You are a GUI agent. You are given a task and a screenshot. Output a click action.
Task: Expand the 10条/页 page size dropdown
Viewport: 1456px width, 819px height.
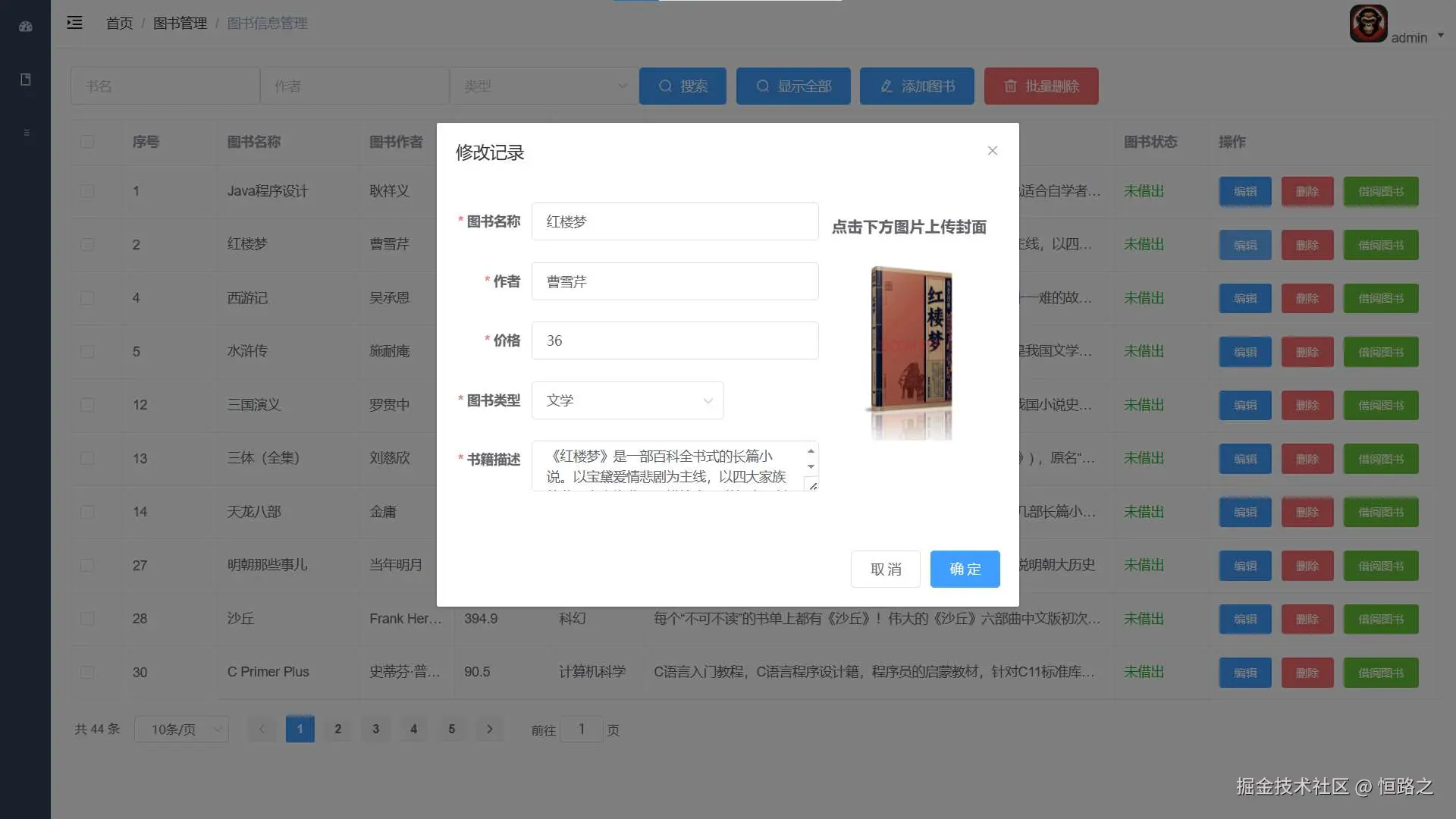point(181,729)
